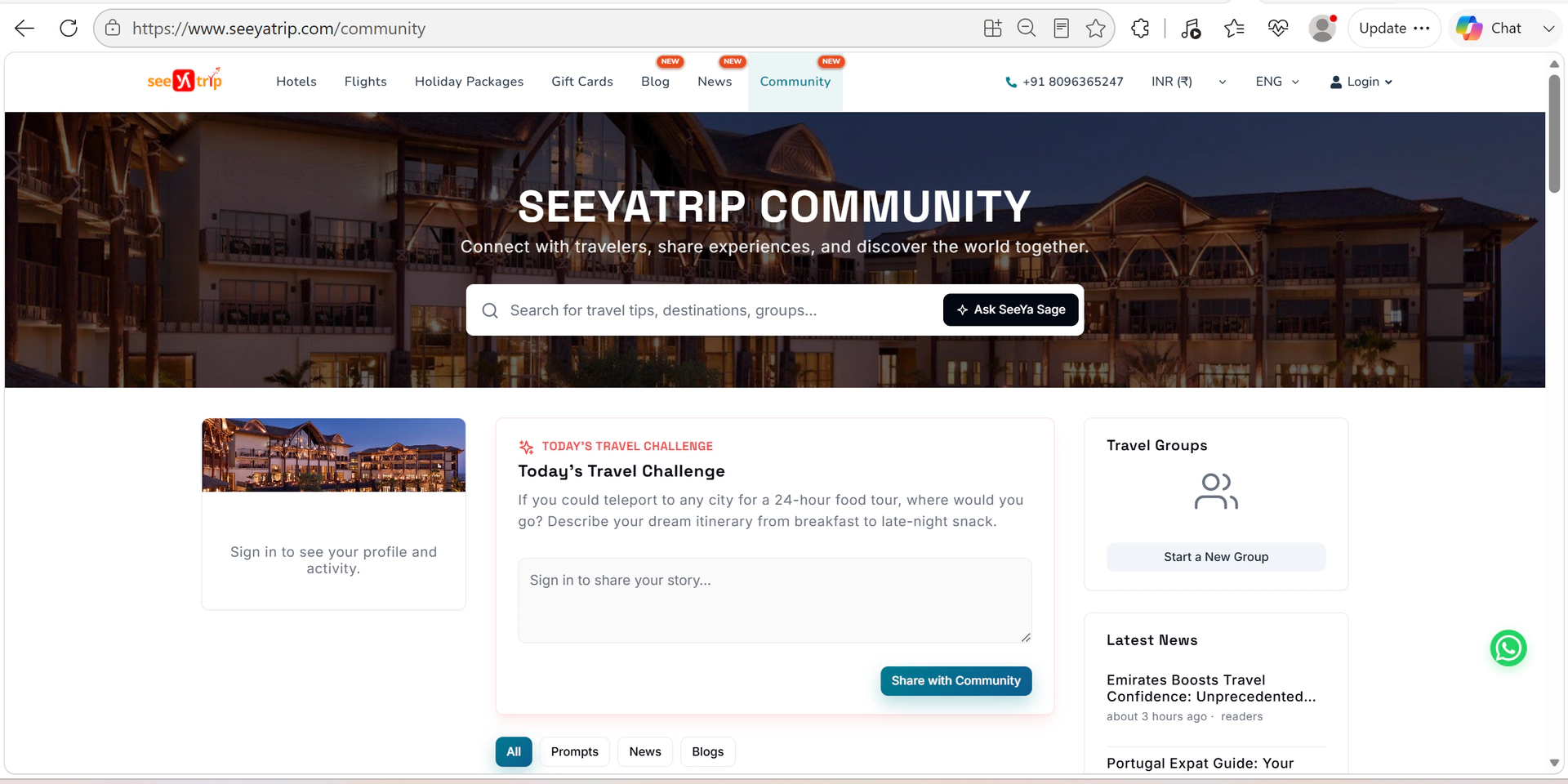Open immersive reader view icon
The image size is (1568, 784).
[1061, 29]
